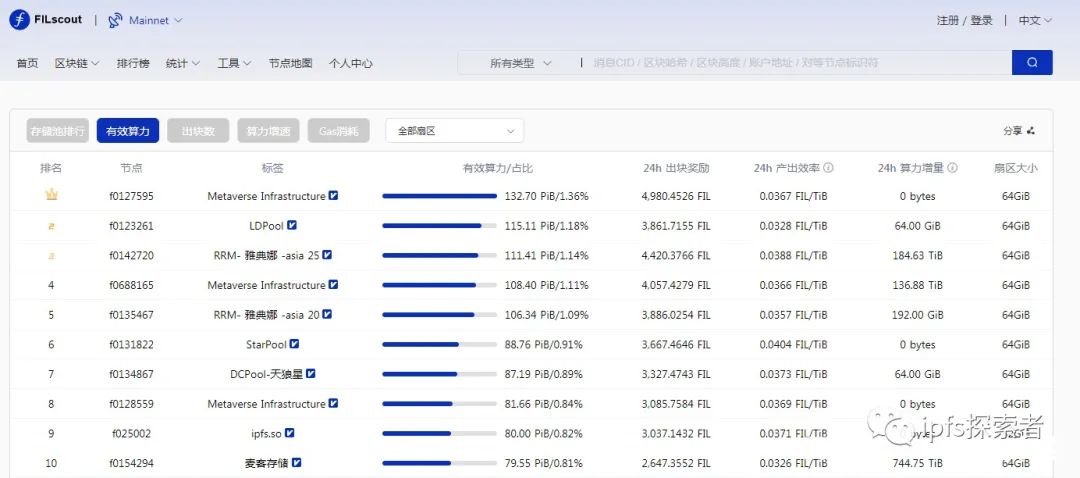Image resolution: width=1080 pixels, height=478 pixels.
Task: Open node f025002
Action: pyautogui.click(x=132, y=433)
